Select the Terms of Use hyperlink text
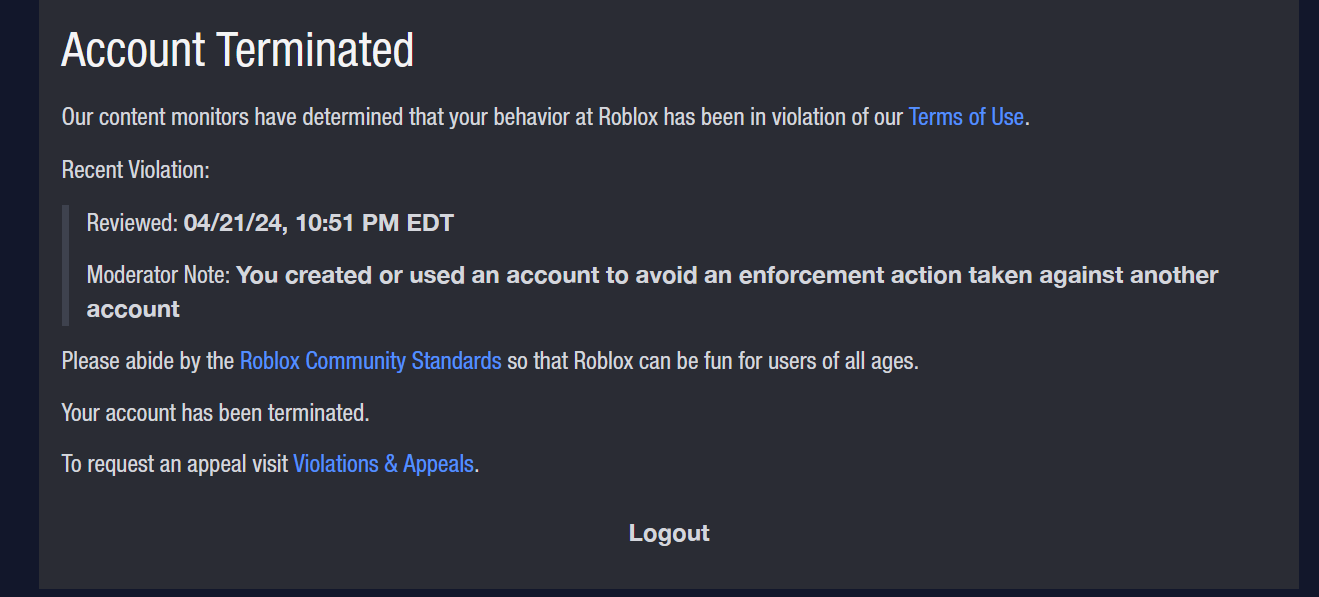 [965, 117]
